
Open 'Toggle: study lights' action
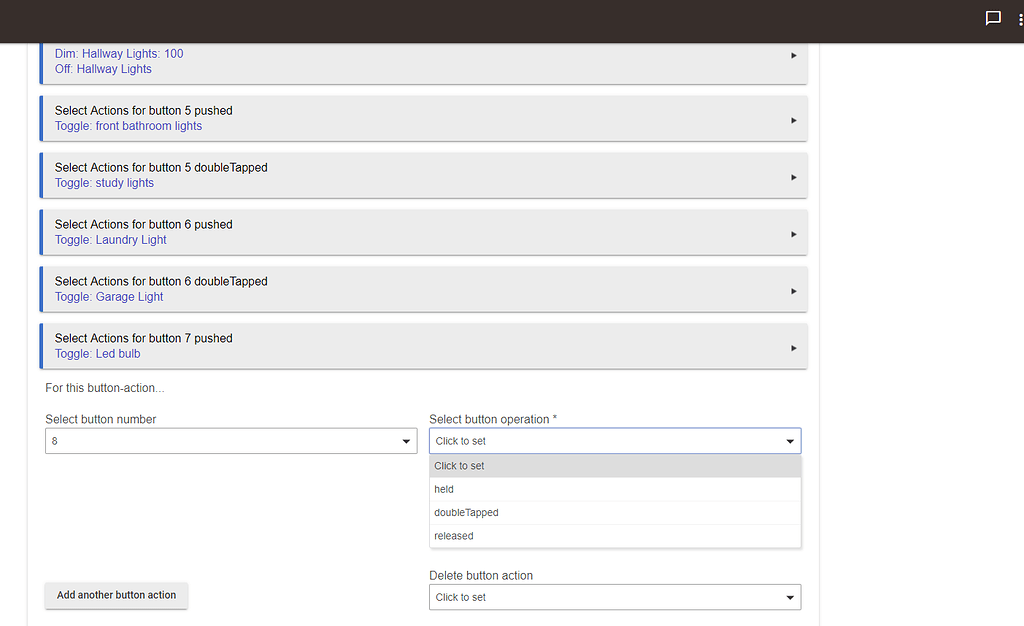tap(104, 183)
